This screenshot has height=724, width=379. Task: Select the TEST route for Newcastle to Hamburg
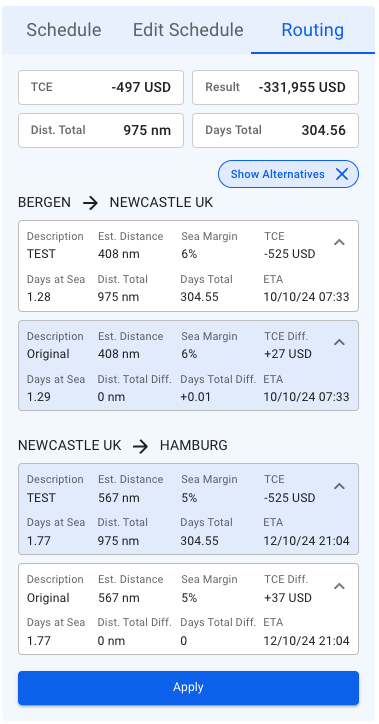pos(188,509)
